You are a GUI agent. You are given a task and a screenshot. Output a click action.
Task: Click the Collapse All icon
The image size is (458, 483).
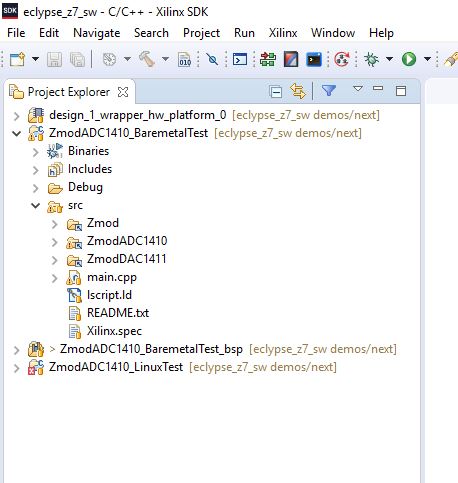click(x=276, y=92)
